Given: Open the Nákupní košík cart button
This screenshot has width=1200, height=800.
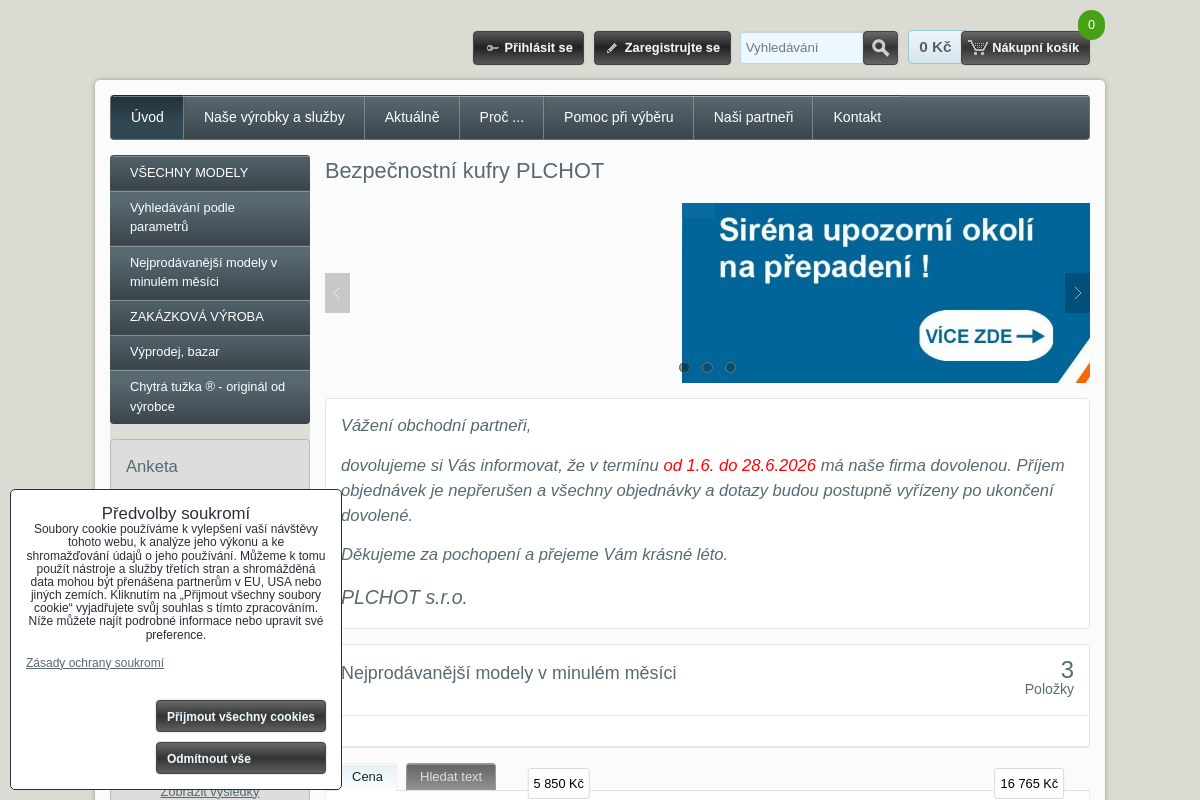Looking at the screenshot, I should 1025,48.
